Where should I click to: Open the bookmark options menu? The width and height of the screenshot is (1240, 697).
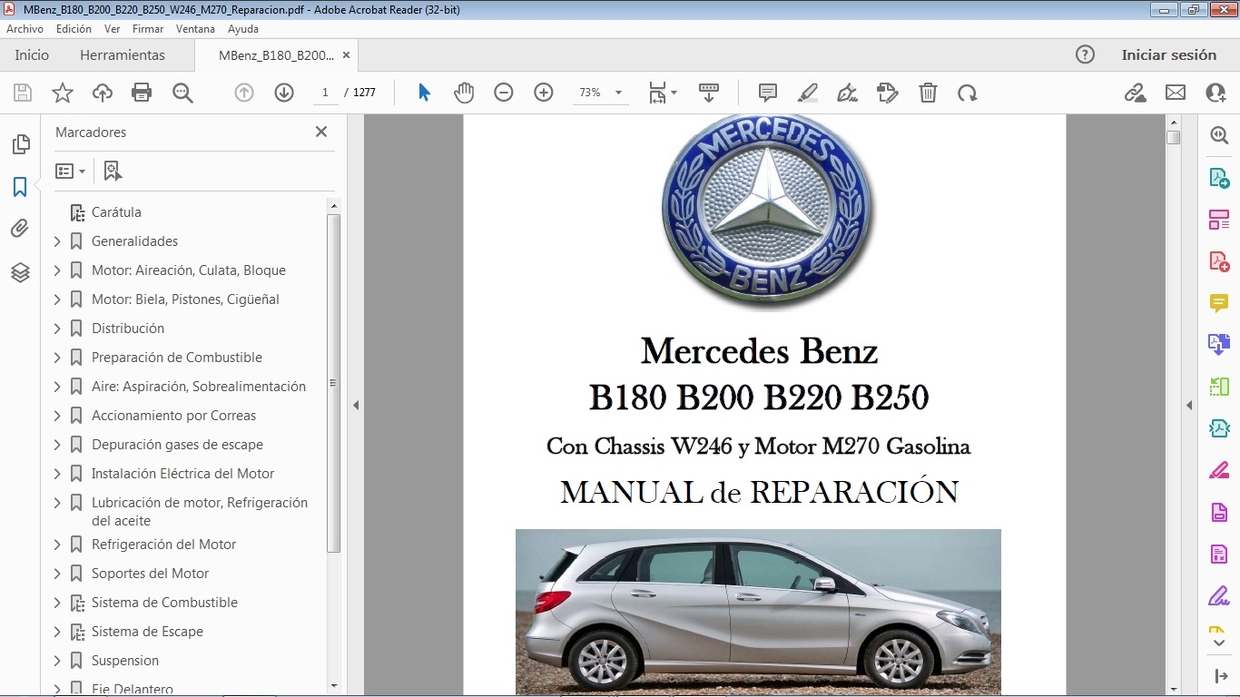tap(70, 170)
